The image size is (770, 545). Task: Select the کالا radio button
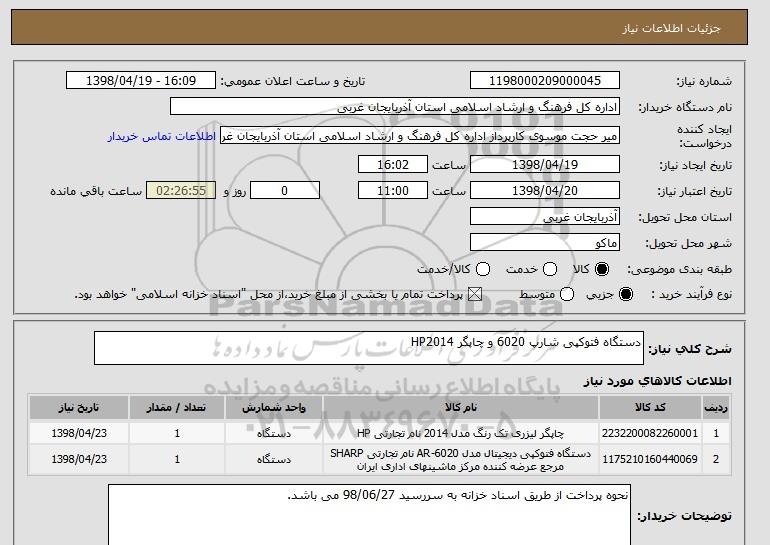click(x=601, y=269)
